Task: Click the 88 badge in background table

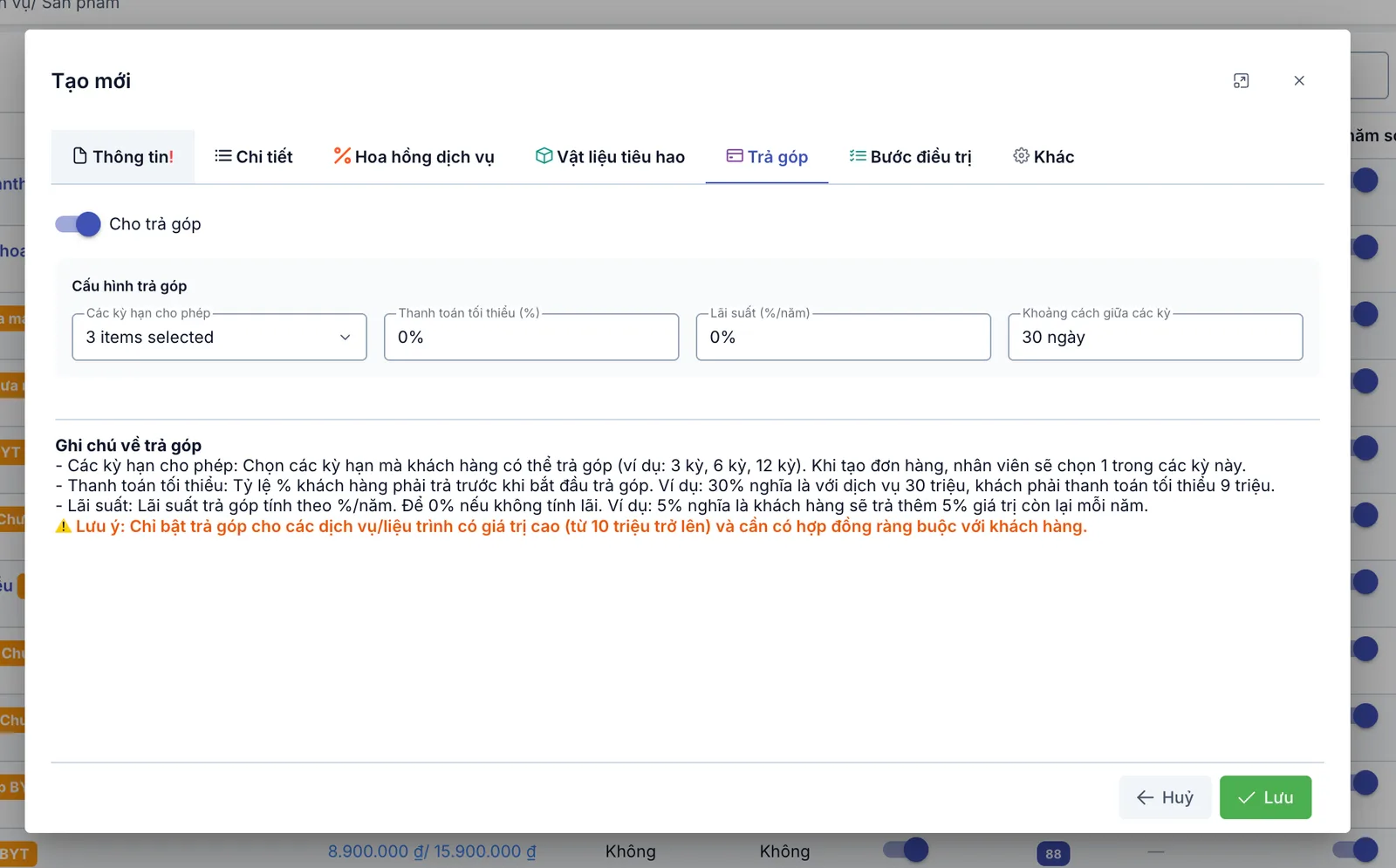Action: 1053,854
